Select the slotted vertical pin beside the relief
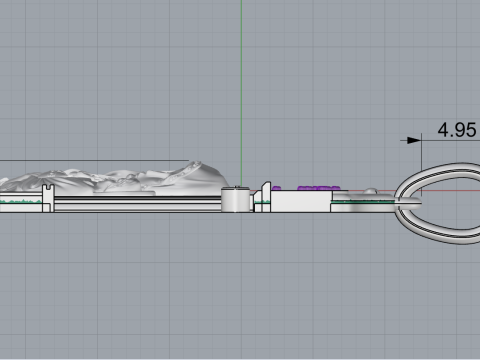 pyautogui.click(x=48, y=198)
